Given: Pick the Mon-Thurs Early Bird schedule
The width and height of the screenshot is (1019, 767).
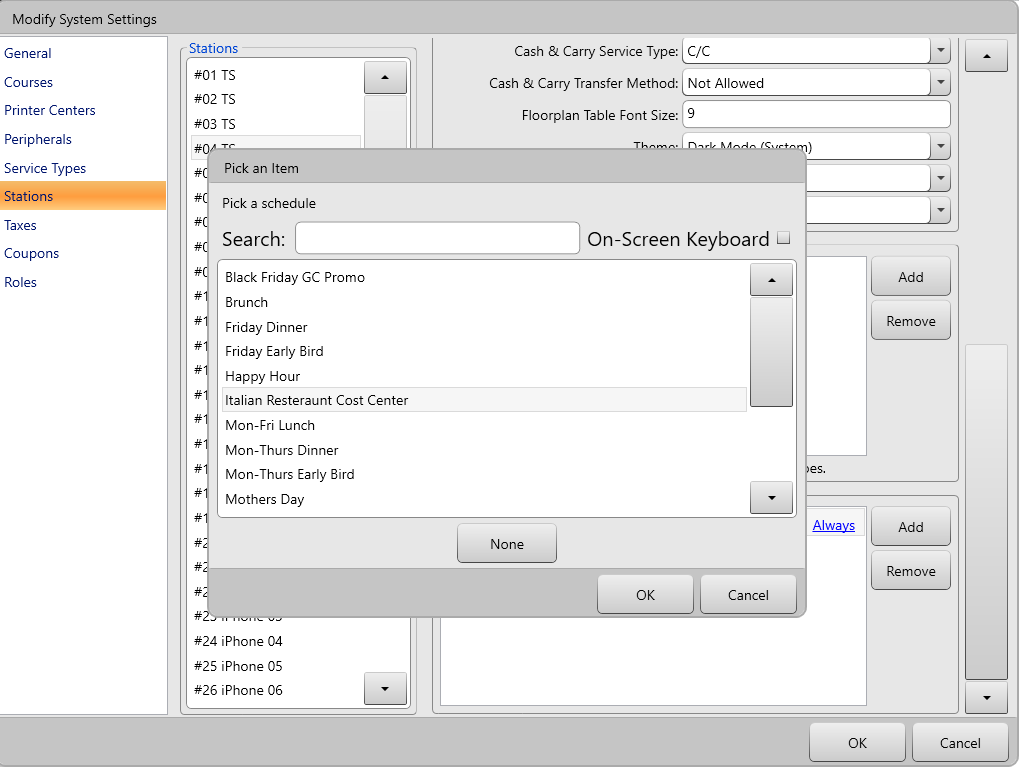Looking at the screenshot, I should [484, 474].
